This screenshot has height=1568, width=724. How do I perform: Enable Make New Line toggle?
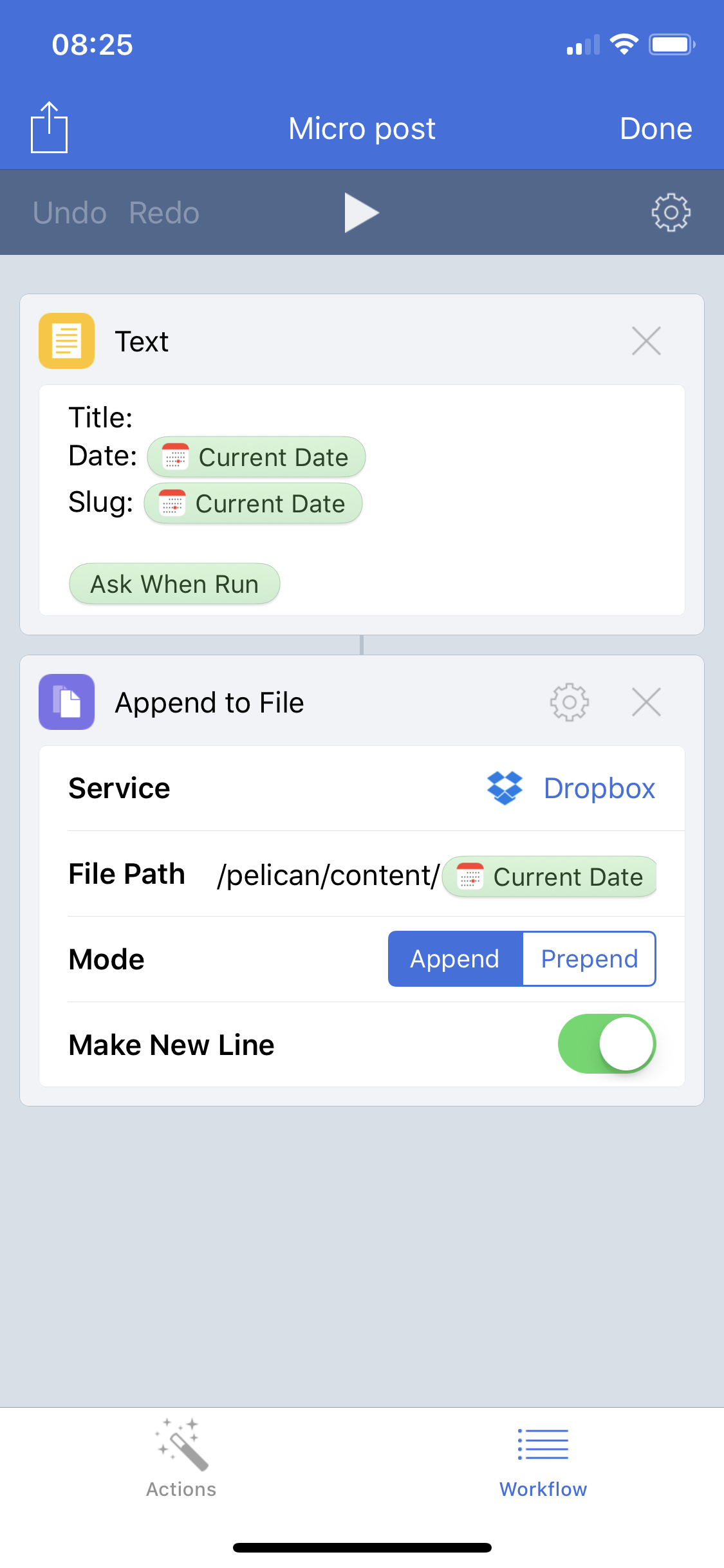(606, 1044)
